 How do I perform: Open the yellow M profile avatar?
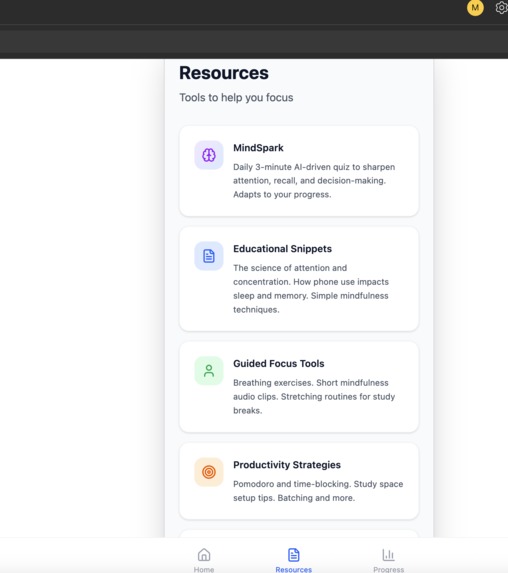point(475,8)
